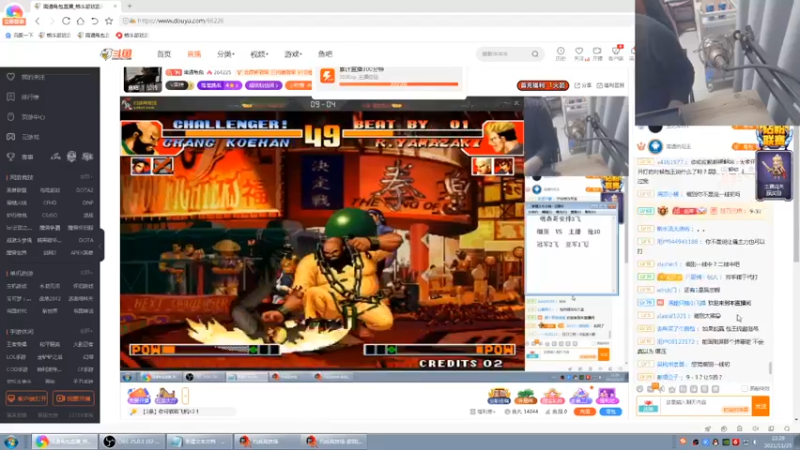Open the Windows Start button
Image resolution: width=800 pixels, height=450 pixels.
tap(11, 441)
